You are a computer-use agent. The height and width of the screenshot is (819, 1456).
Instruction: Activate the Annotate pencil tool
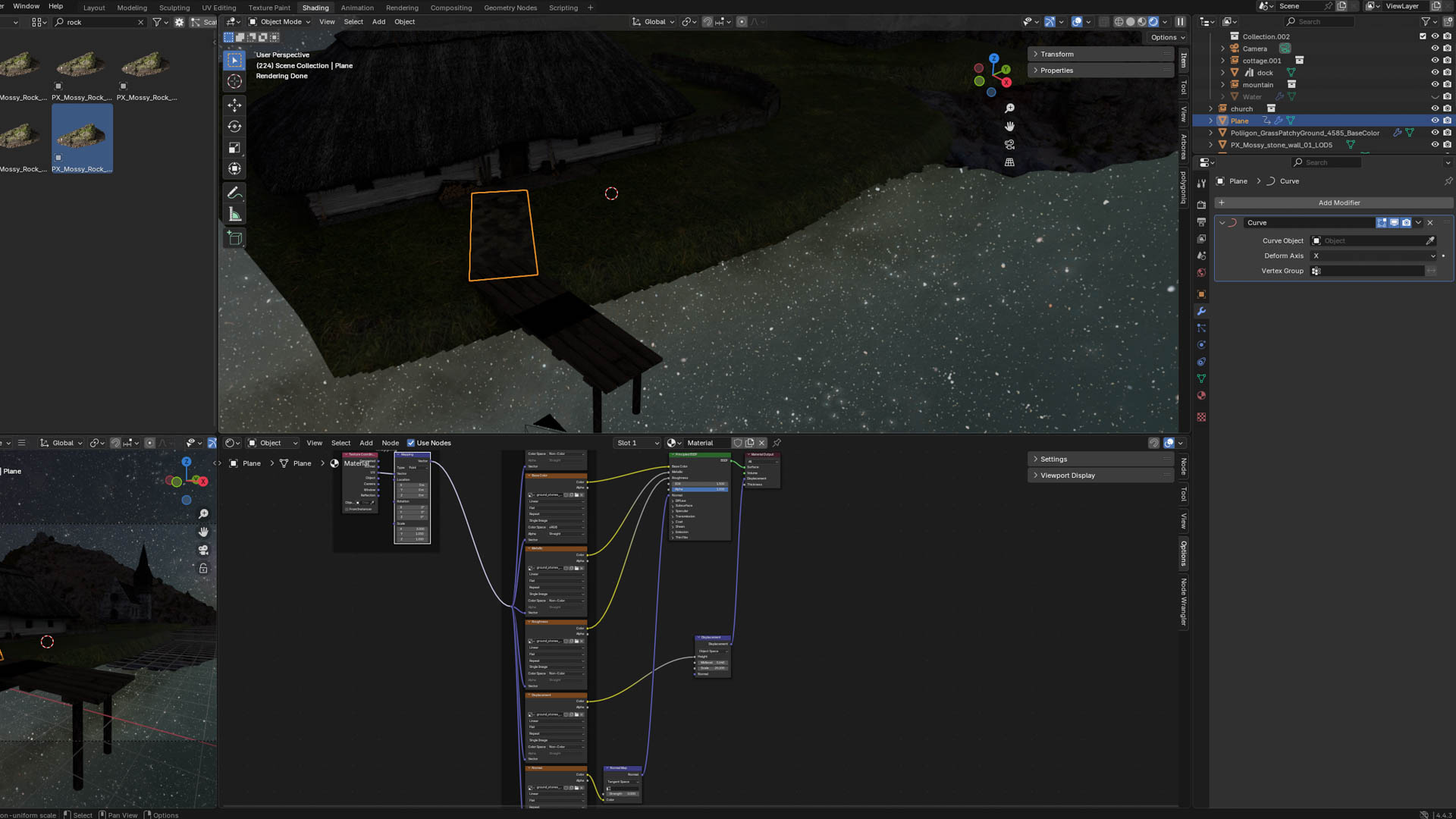click(234, 193)
